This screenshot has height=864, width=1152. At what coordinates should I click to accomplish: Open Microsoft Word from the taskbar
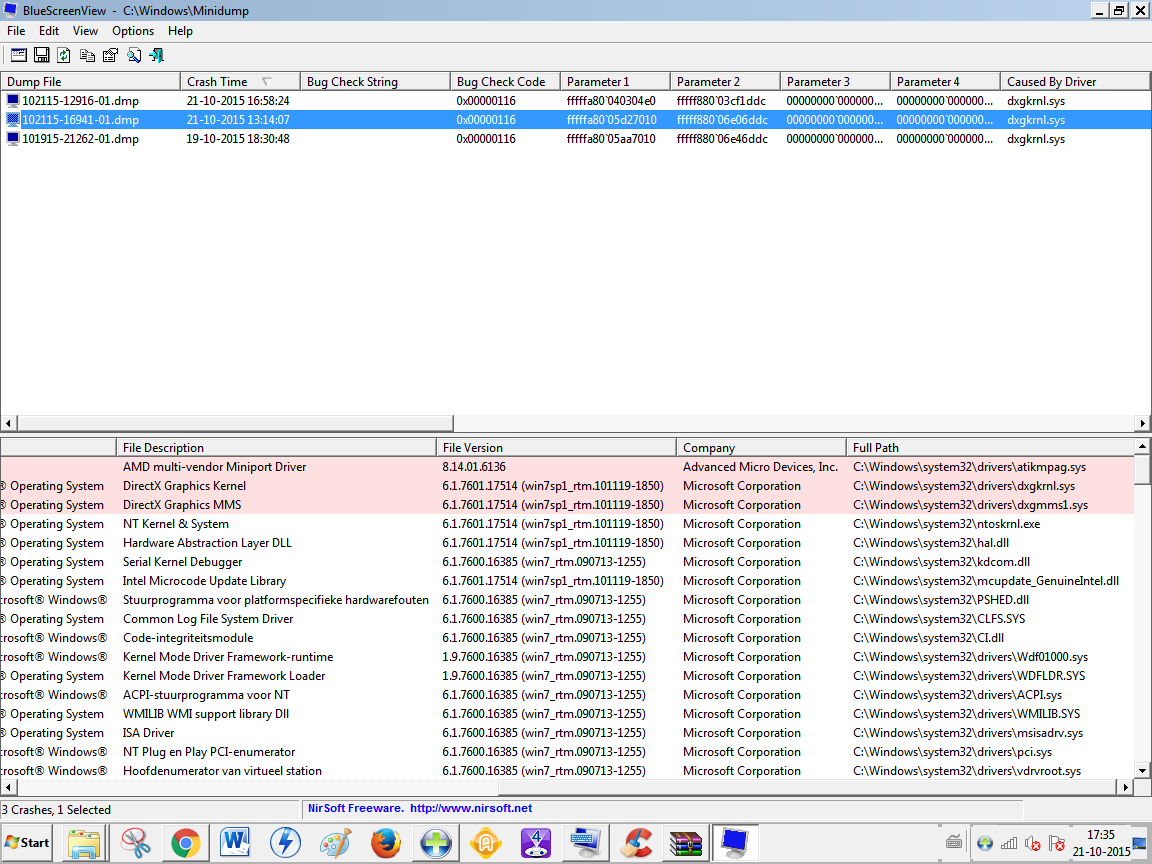click(235, 843)
